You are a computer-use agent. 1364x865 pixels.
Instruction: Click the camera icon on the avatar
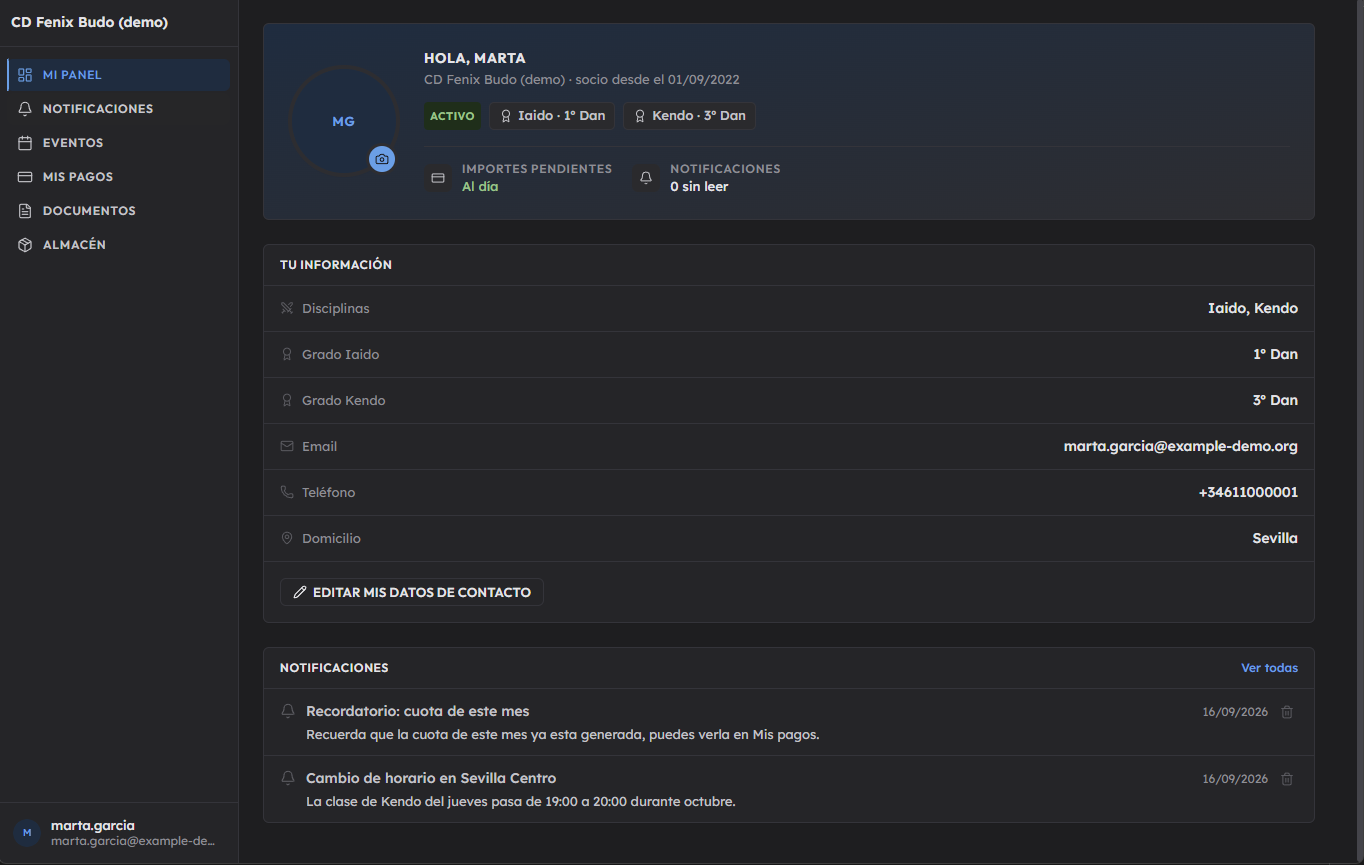tap(382, 159)
